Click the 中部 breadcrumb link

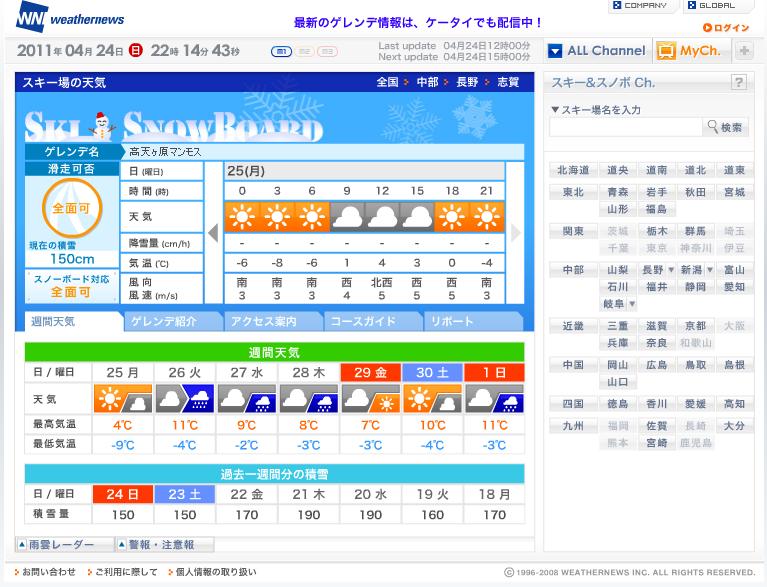point(427,82)
